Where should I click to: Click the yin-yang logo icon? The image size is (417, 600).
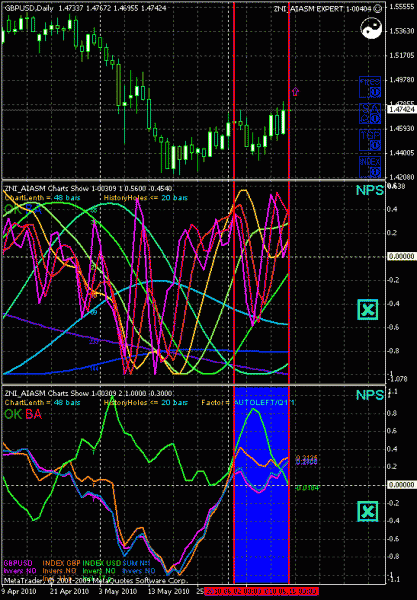[371, 29]
